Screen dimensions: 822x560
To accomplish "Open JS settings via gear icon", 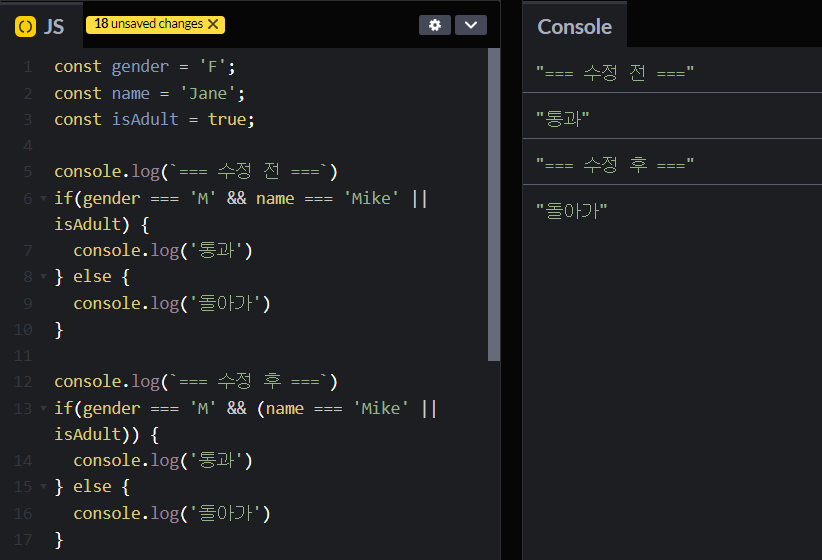I will coord(435,25).
